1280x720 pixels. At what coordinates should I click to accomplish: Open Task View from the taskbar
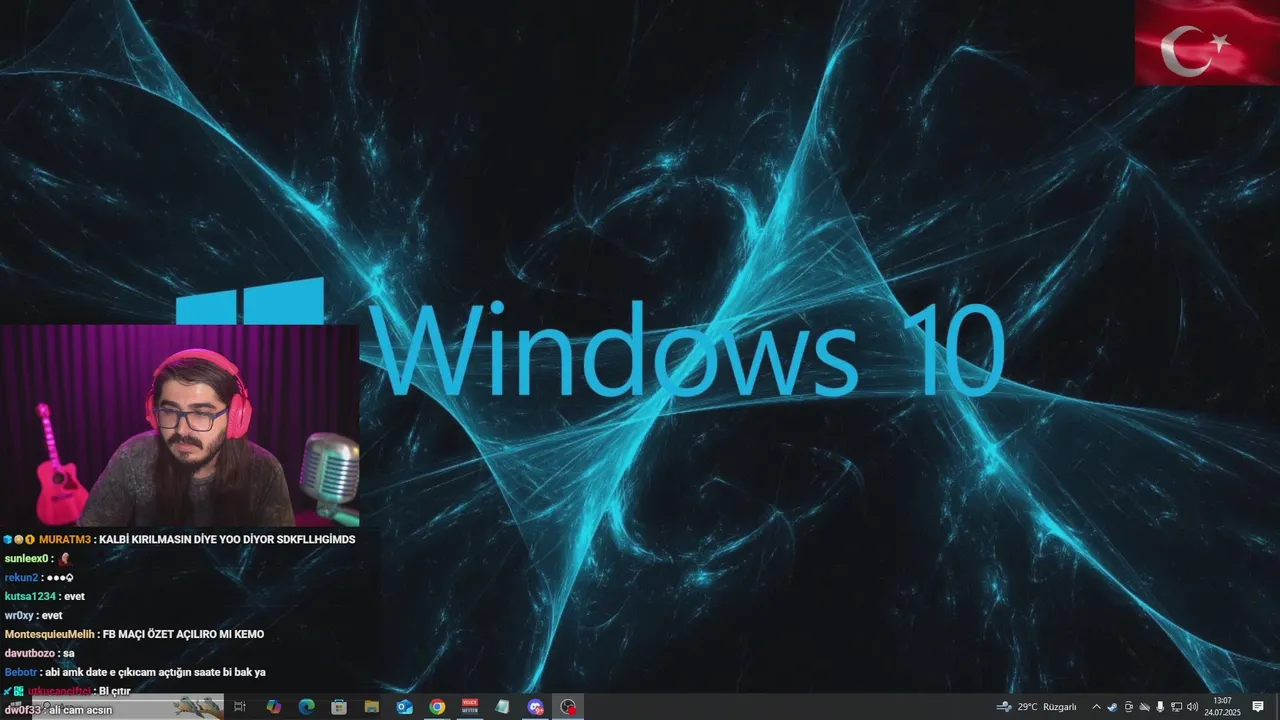[240, 707]
